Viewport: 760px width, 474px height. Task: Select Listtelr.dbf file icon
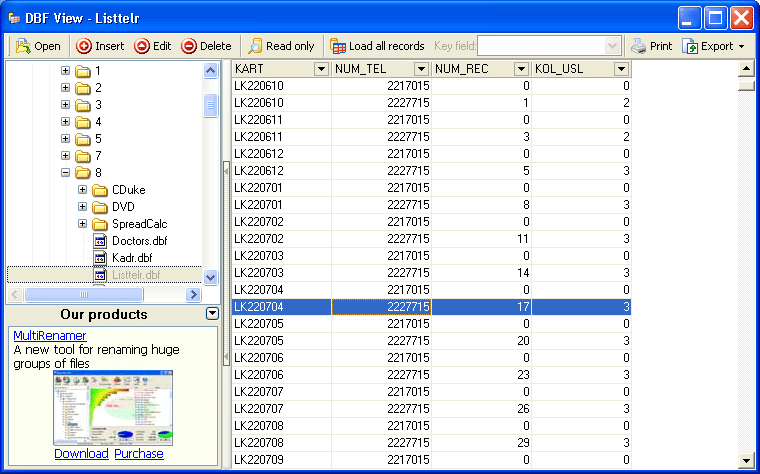100,275
